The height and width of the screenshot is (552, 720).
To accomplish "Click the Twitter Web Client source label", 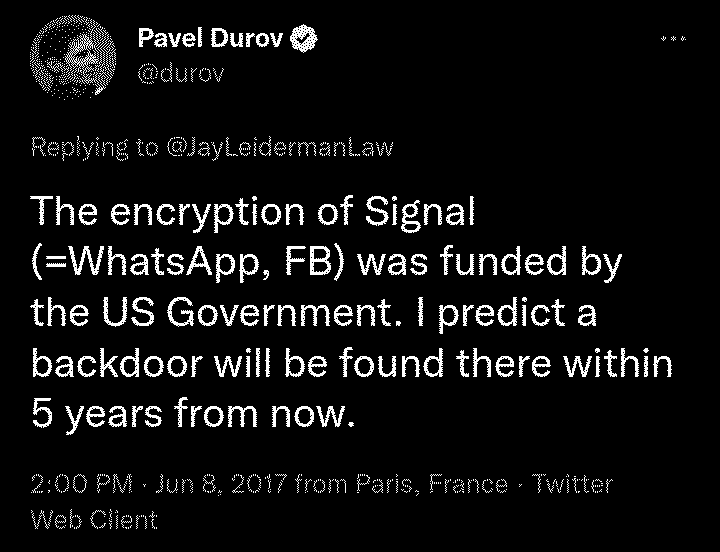I will coord(320,502).
